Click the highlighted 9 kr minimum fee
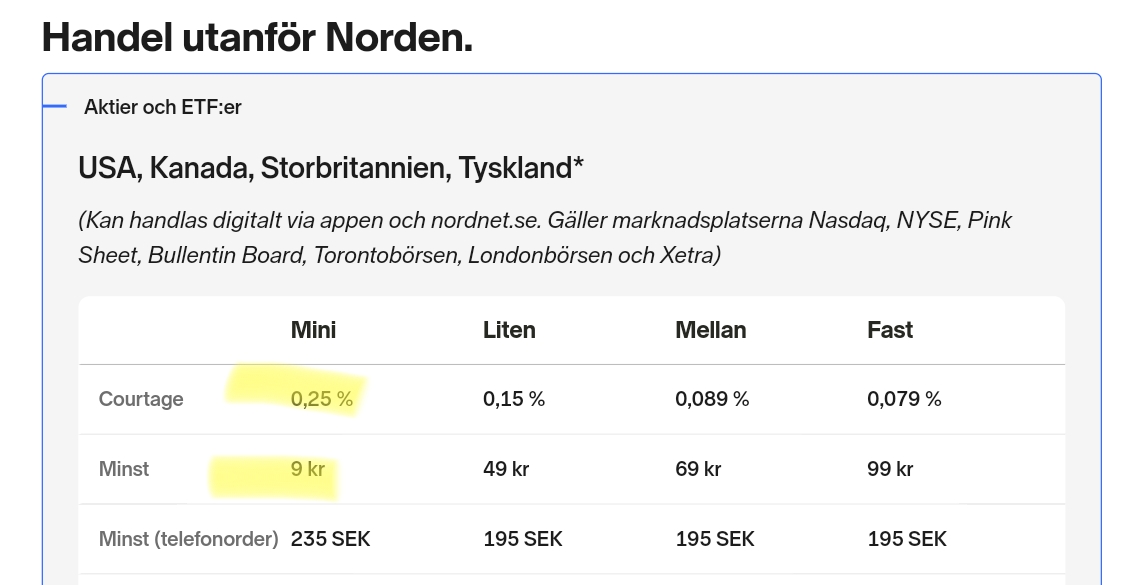This screenshot has height=585, width=1126. 308,468
